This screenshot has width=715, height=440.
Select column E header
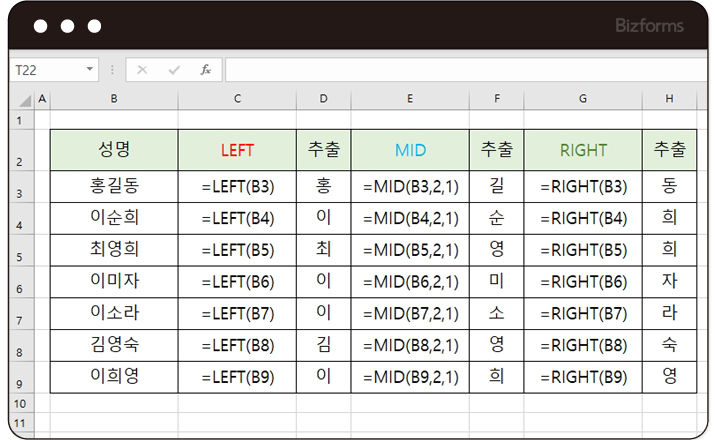pos(410,99)
